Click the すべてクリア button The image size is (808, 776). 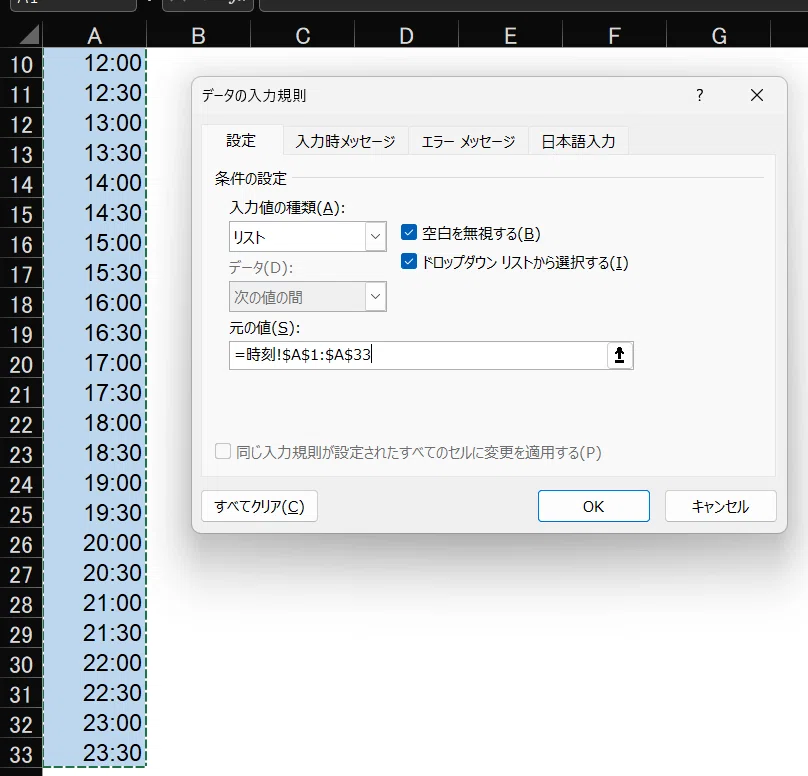(259, 506)
